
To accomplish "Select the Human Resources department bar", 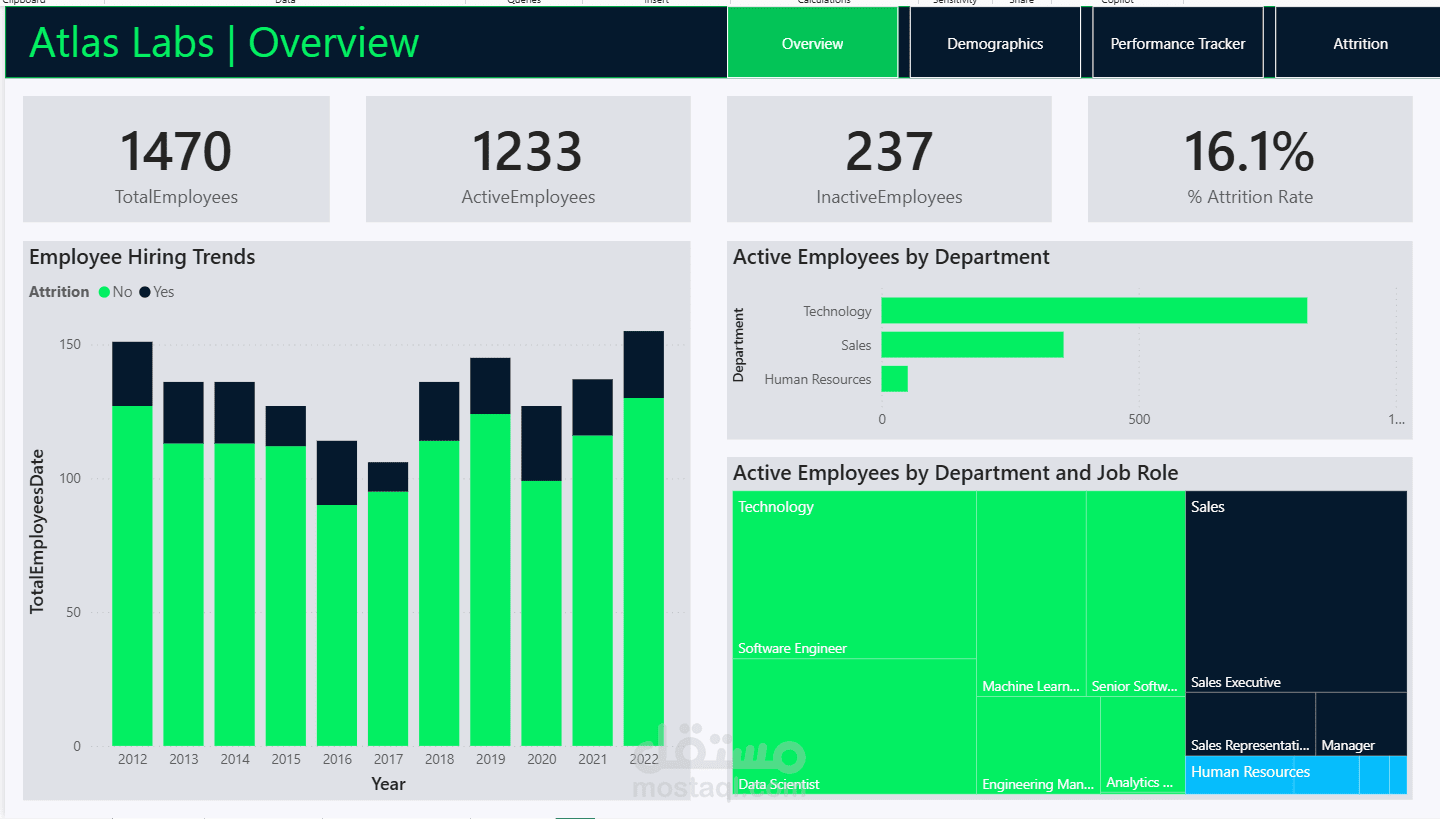I will 894,379.
